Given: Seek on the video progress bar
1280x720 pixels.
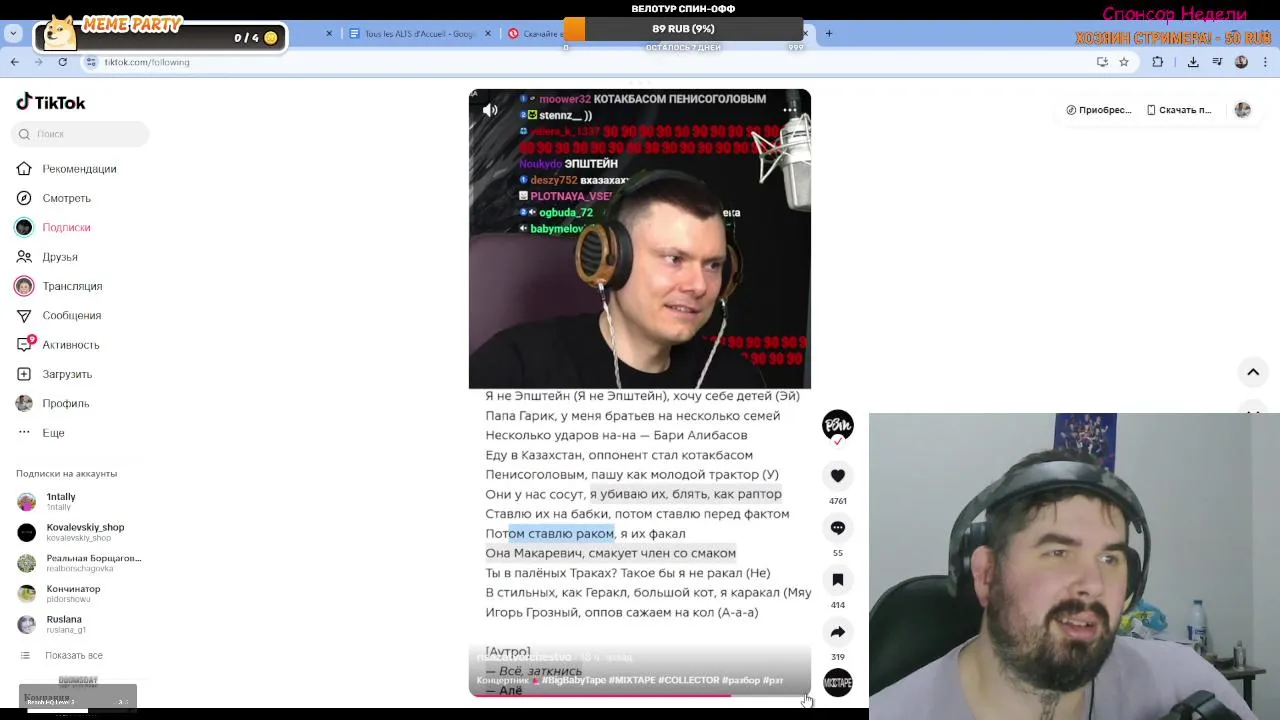Looking at the screenshot, I should point(640,695).
